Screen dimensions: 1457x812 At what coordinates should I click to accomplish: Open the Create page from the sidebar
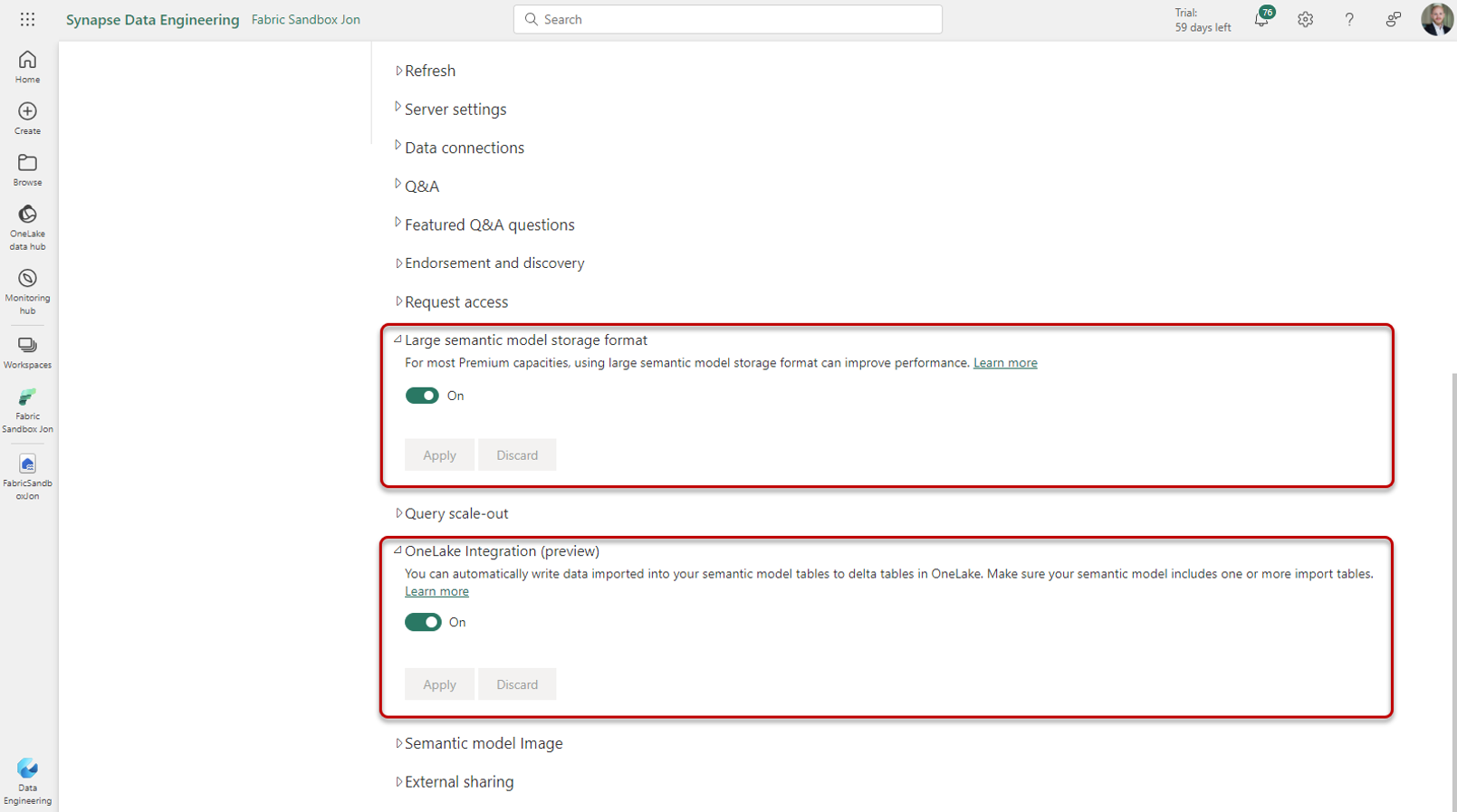(27, 119)
